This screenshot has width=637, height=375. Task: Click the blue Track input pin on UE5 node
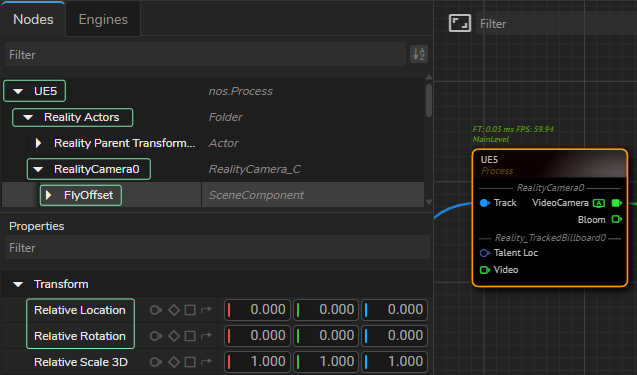tap(485, 203)
